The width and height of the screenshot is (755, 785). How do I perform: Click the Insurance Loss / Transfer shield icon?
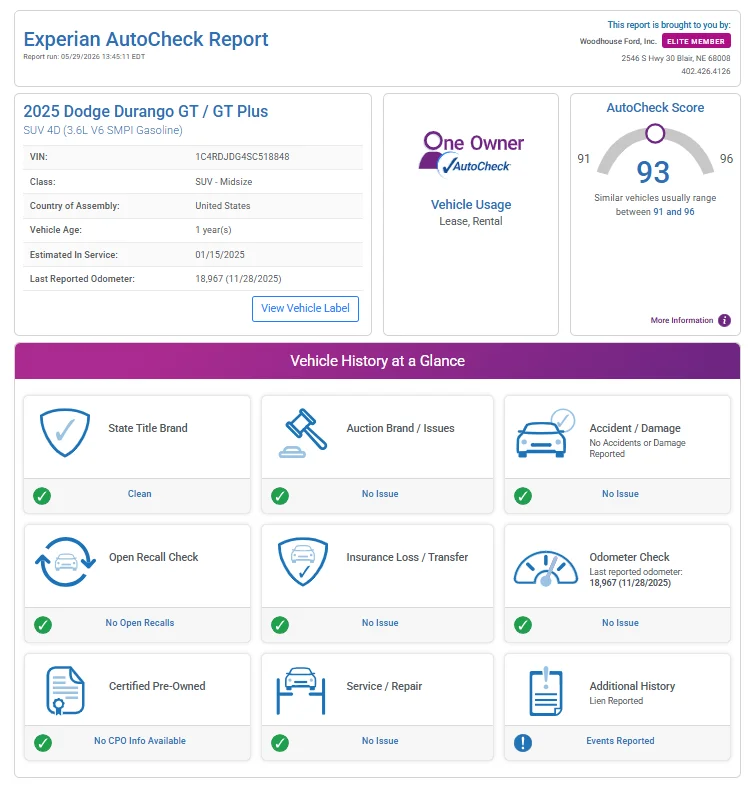pyautogui.click(x=303, y=562)
